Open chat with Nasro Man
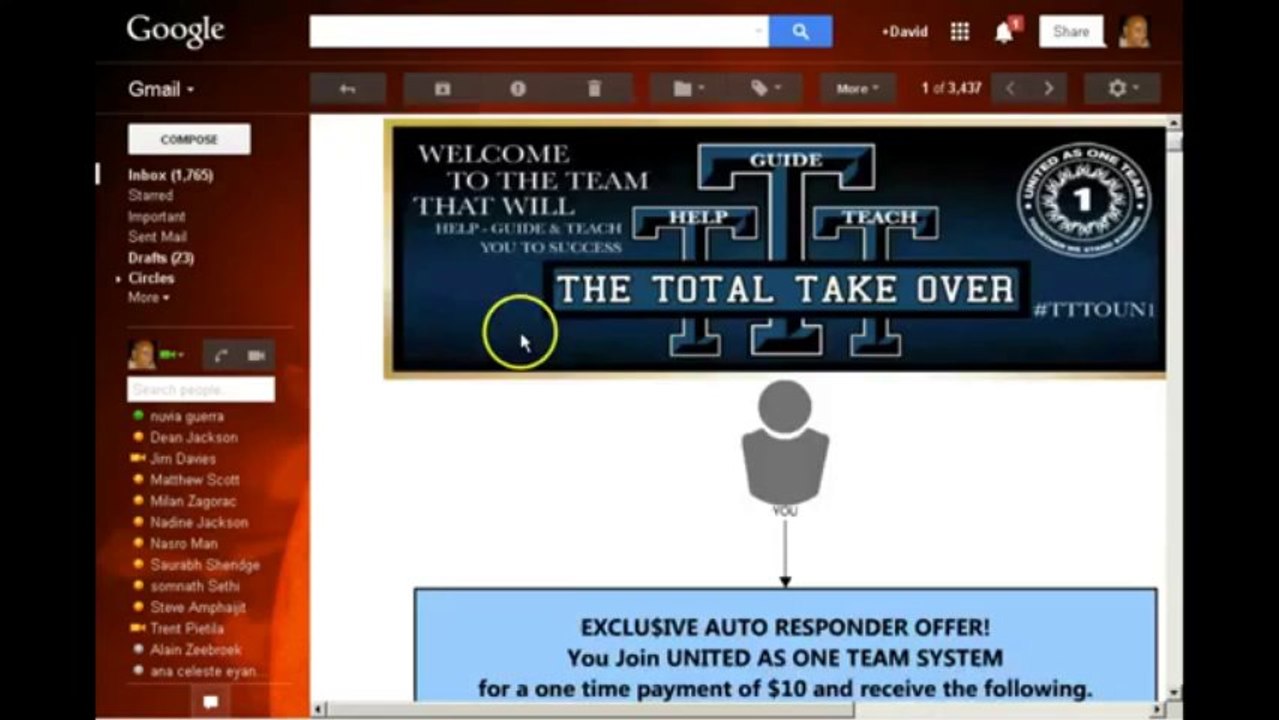The height and width of the screenshot is (720, 1279). pyautogui.click(x=183, y=543)
